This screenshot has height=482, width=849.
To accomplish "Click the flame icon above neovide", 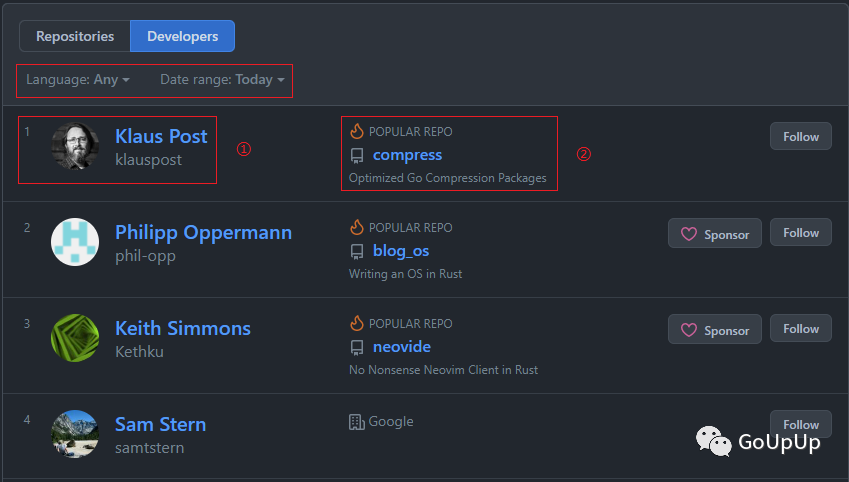I will click(x=357, y=323).
